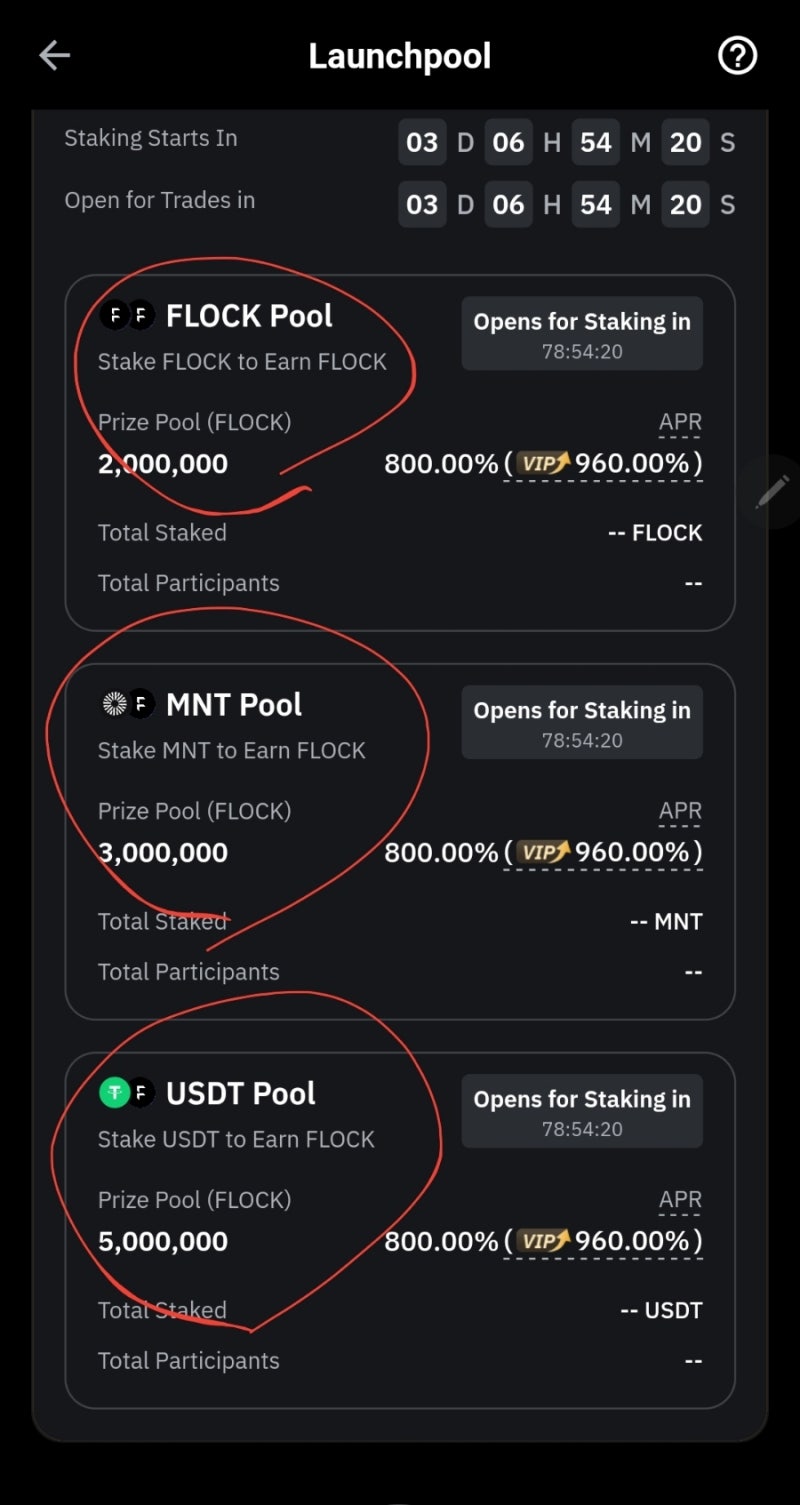
Task: Tap the APR label in FLOCK Pool
Action: (x=680, y=422)
